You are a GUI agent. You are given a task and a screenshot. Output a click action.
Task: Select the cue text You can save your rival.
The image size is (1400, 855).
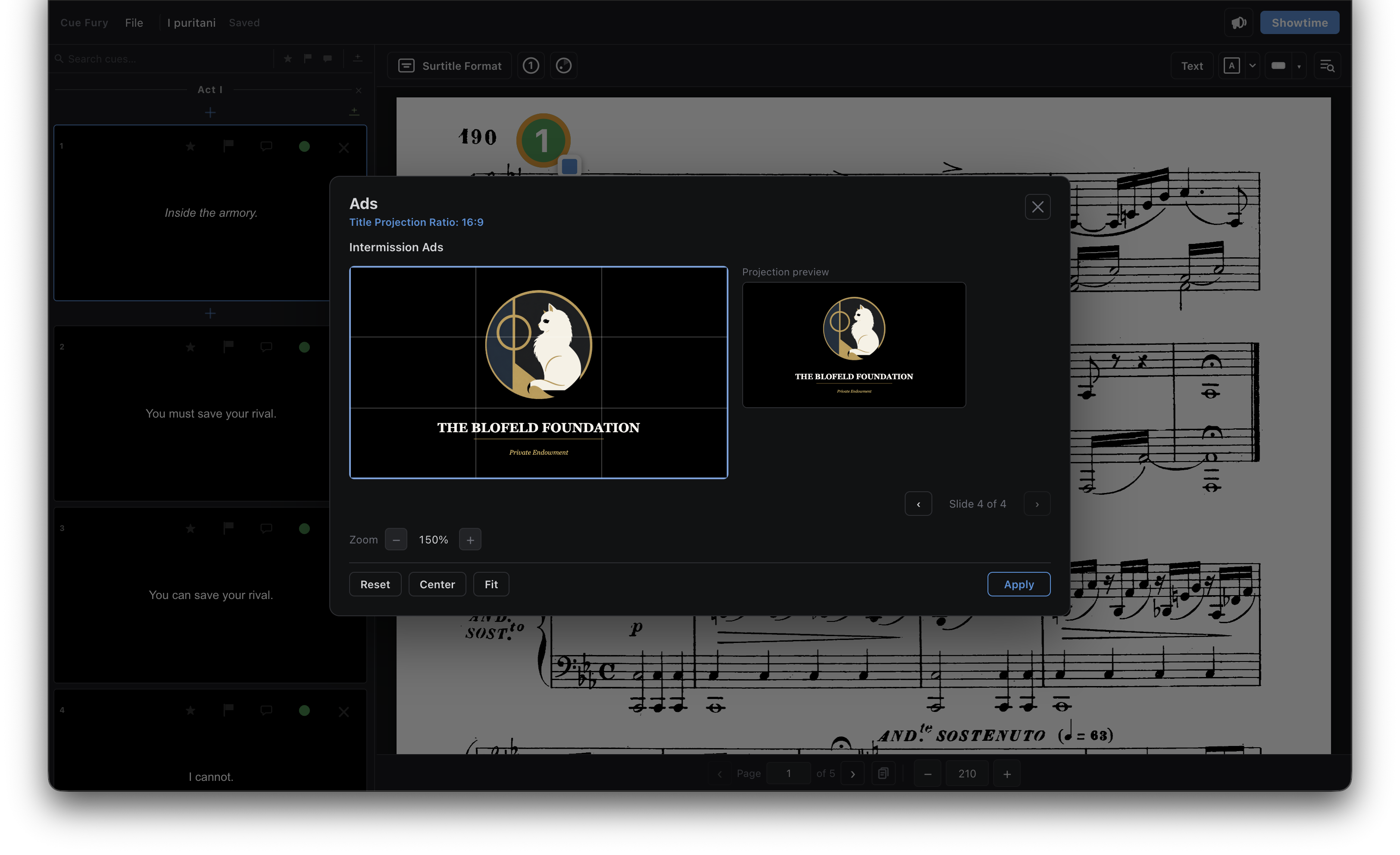pyautogui.click(x=211, y=595)
